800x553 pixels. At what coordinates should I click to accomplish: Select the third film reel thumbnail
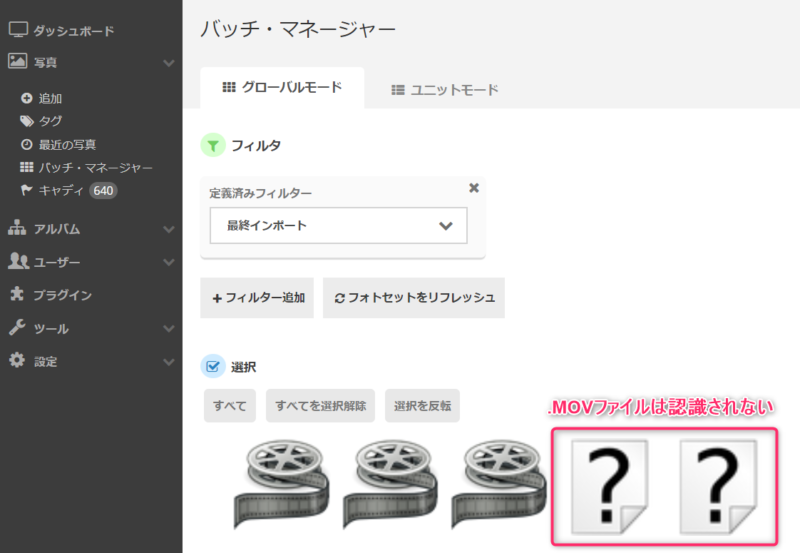point(499,485)
